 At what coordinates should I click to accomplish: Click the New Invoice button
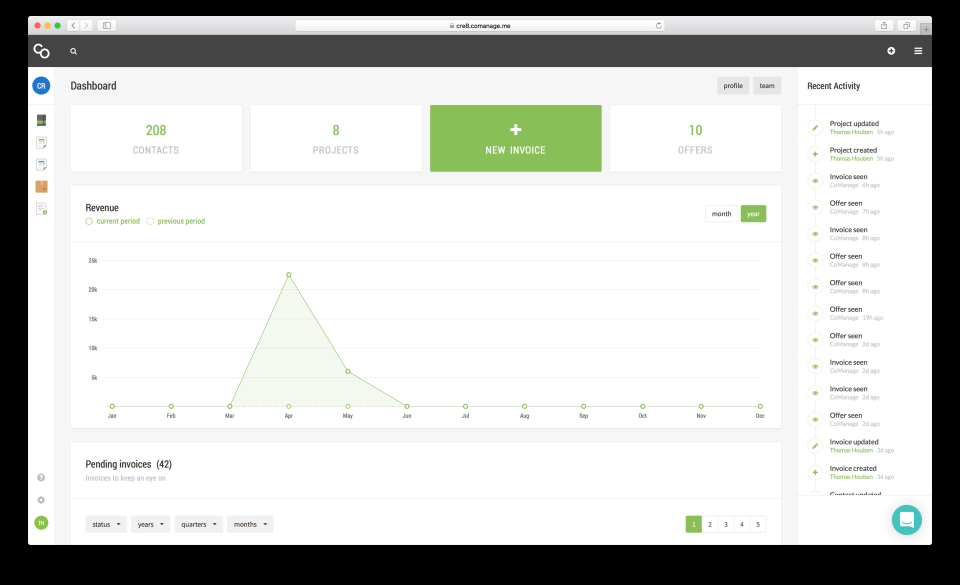[515, 137]
